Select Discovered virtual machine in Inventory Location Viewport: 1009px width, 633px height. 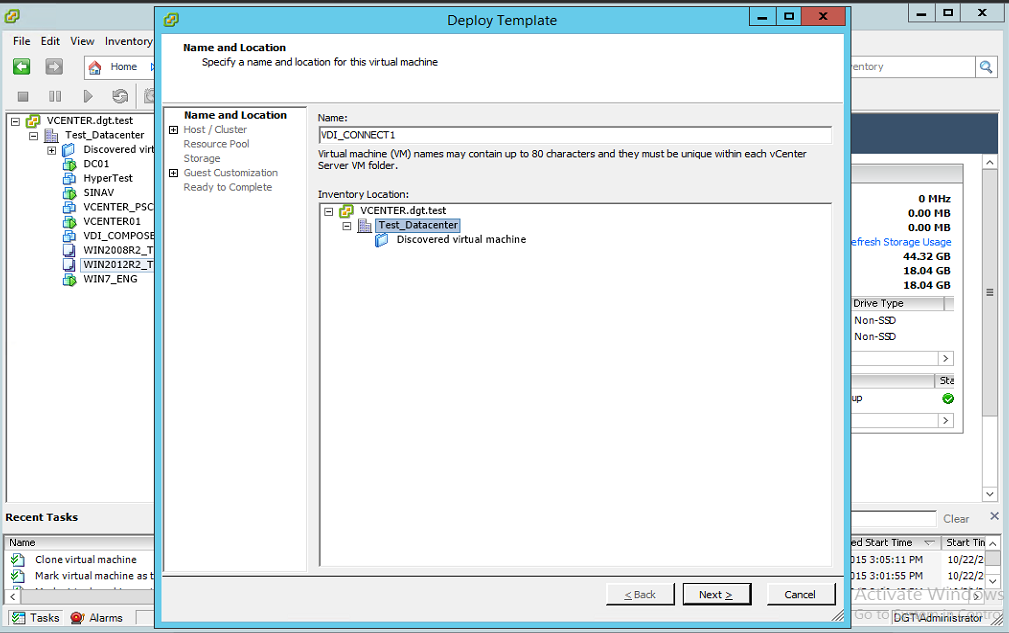coord(461,239)
